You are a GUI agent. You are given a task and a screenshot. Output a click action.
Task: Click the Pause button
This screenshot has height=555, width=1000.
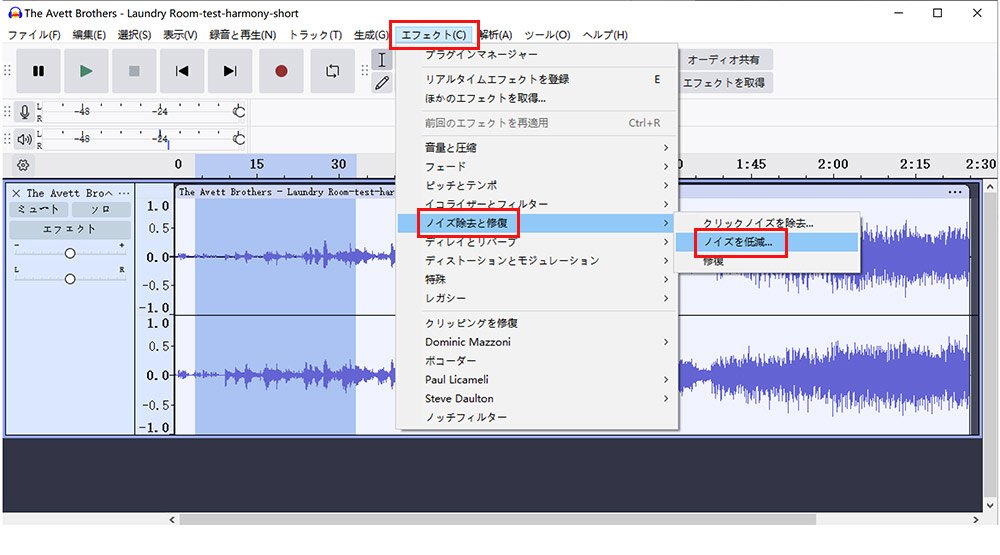click(x=38, y=71)
